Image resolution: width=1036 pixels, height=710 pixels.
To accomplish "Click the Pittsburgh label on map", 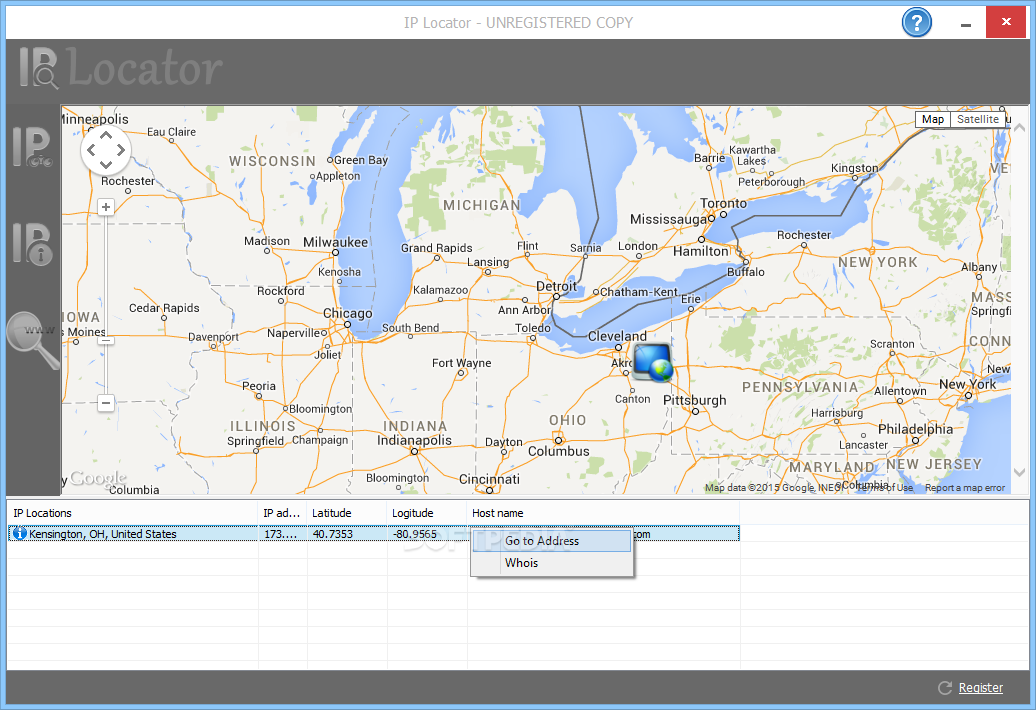I will [x=694, y=400].
